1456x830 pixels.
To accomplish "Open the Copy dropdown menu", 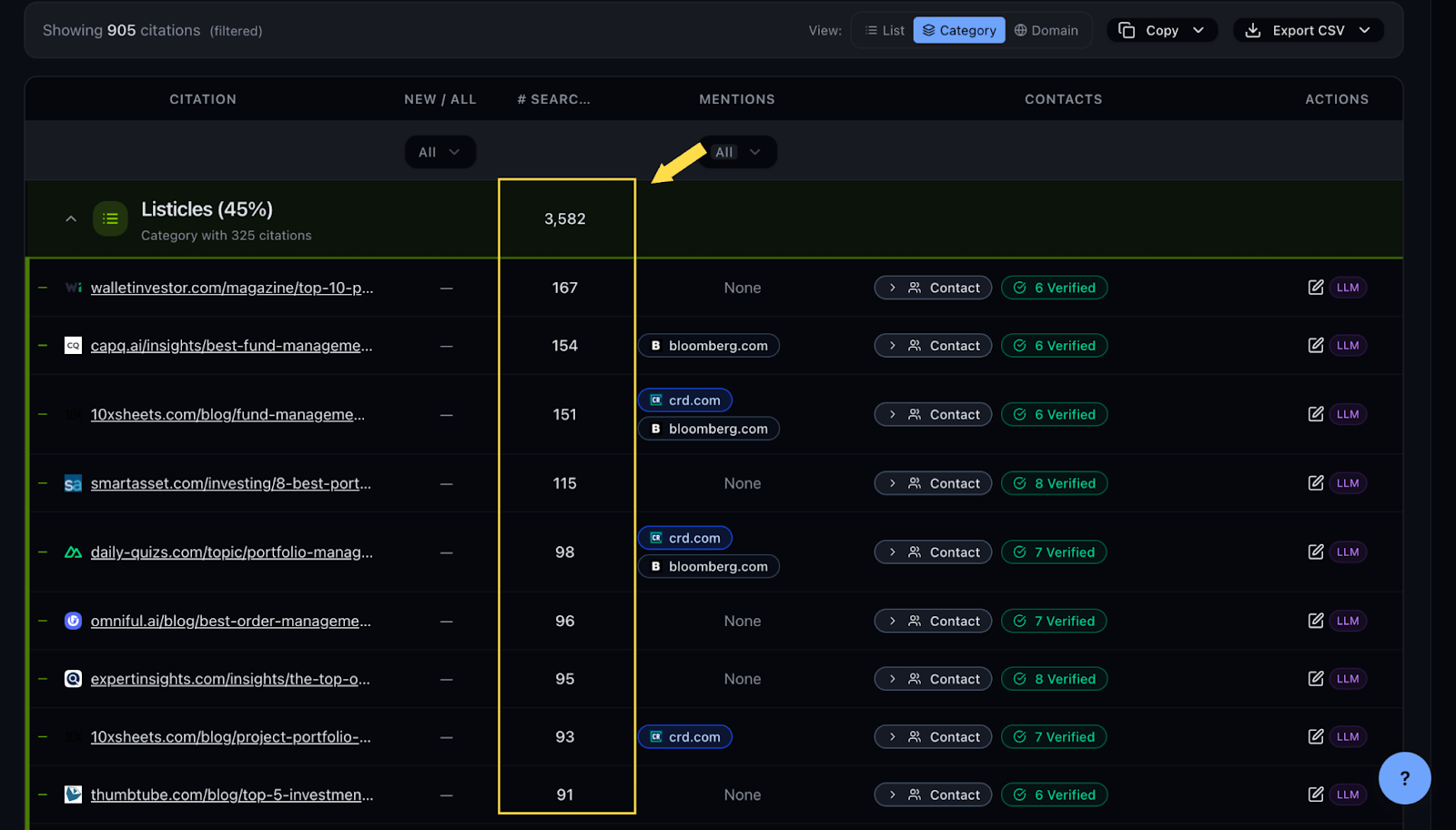I will pos(1161,30).
